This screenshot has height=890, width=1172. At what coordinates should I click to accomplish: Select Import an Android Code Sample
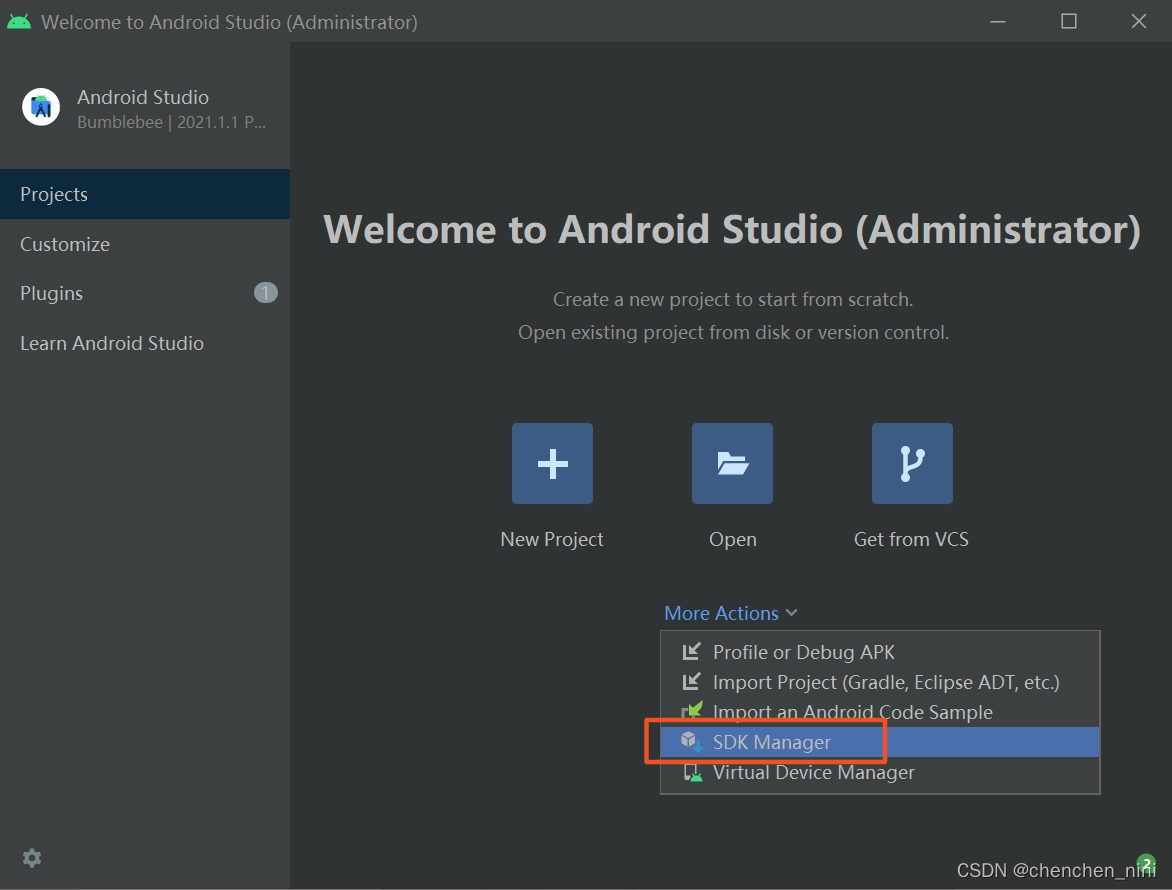pos(880,711)
